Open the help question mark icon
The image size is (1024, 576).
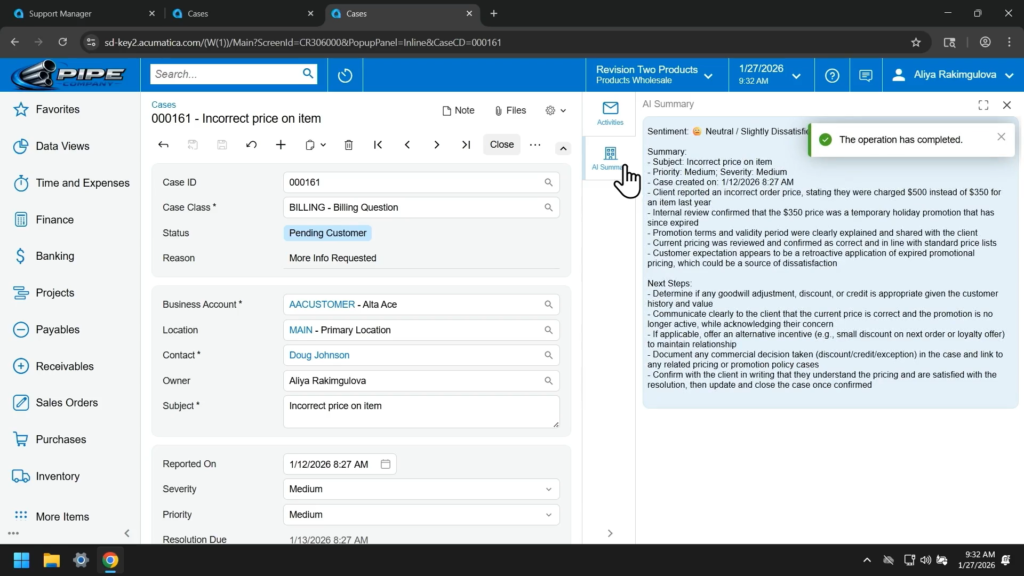coord(832,75)
